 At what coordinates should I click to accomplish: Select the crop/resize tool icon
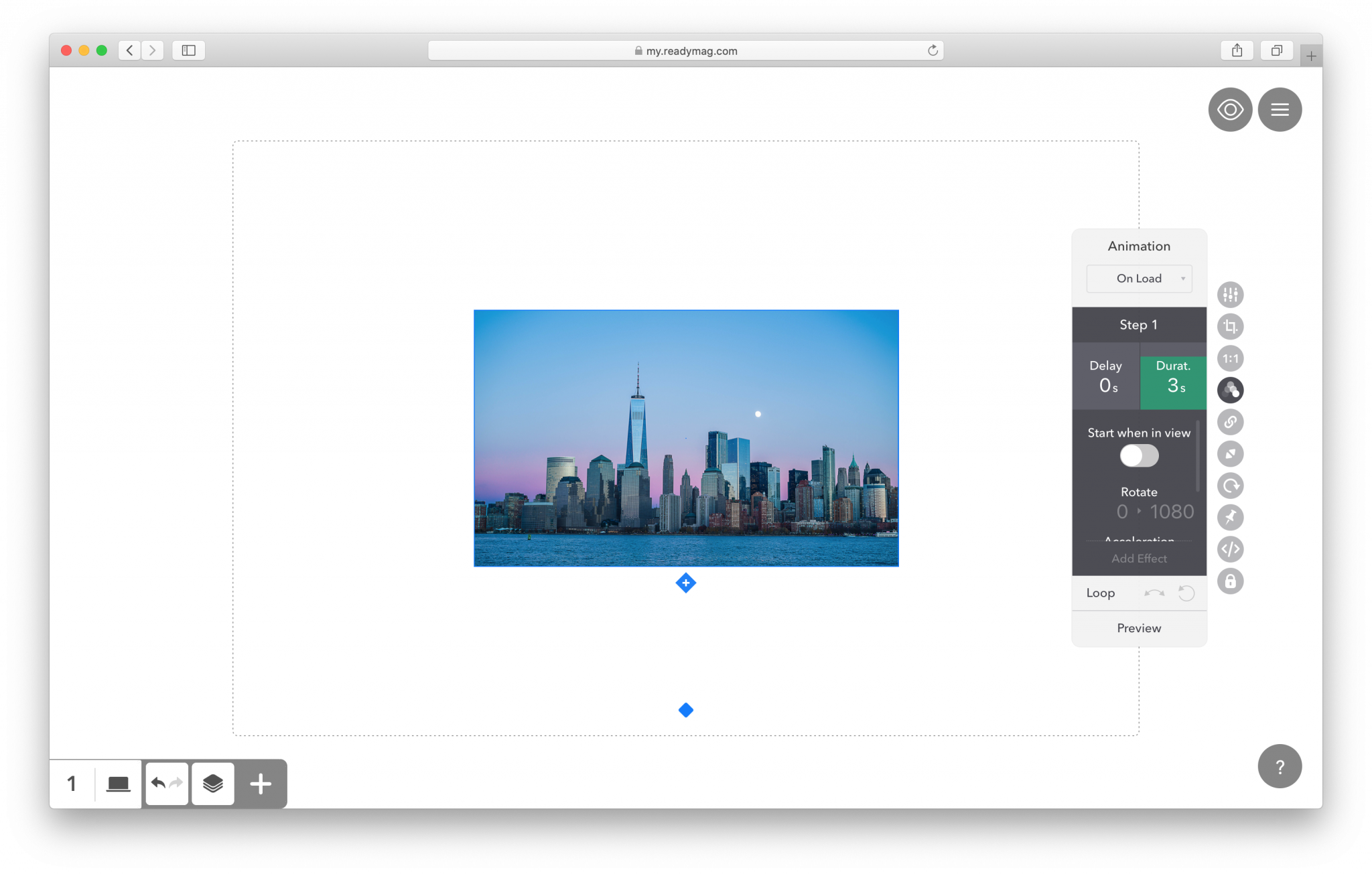coord(1230,326)
